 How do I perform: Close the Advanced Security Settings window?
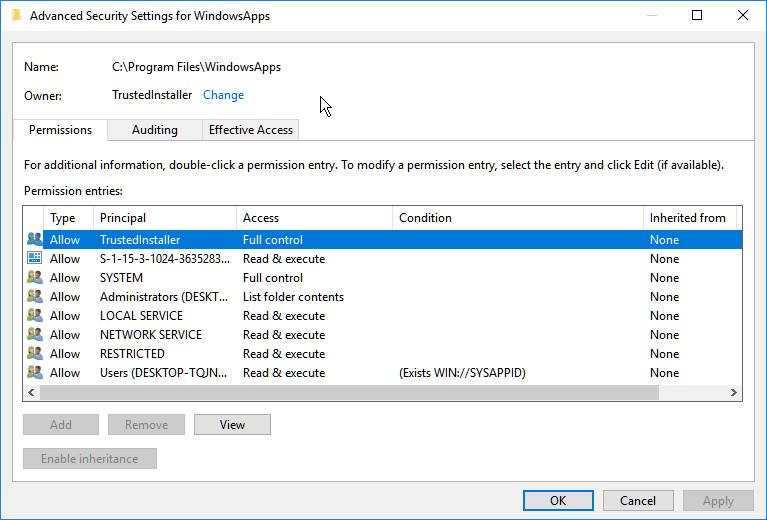[743, 15]
